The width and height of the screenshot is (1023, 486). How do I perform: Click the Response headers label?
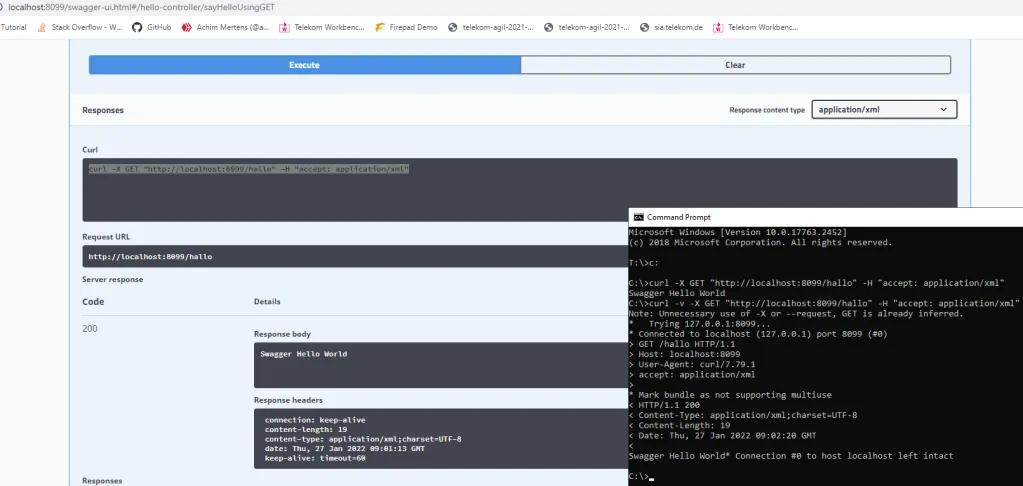pos(288,400)
